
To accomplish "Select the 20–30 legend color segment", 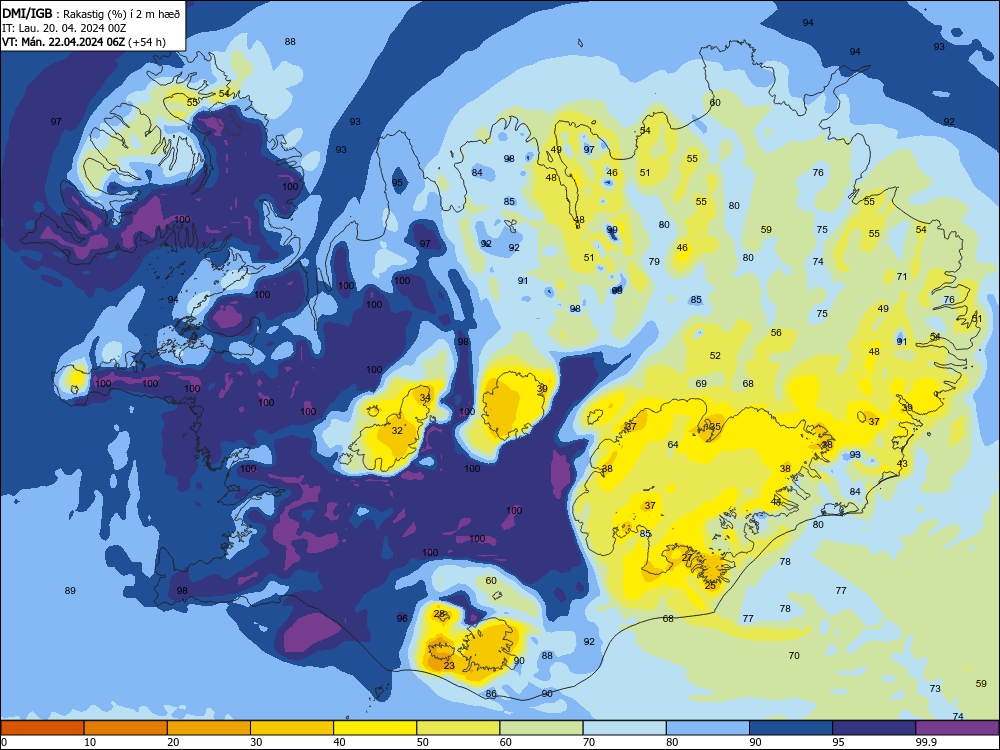I will [x=209, y=728].
